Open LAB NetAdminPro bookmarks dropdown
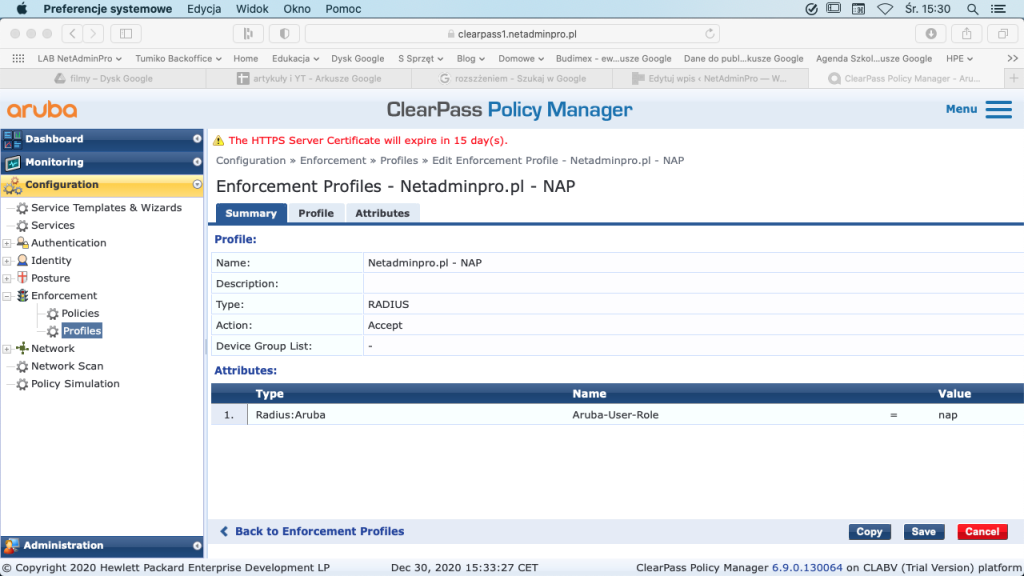This screenshot has width=1024, height=576. [x=80, y=58]
